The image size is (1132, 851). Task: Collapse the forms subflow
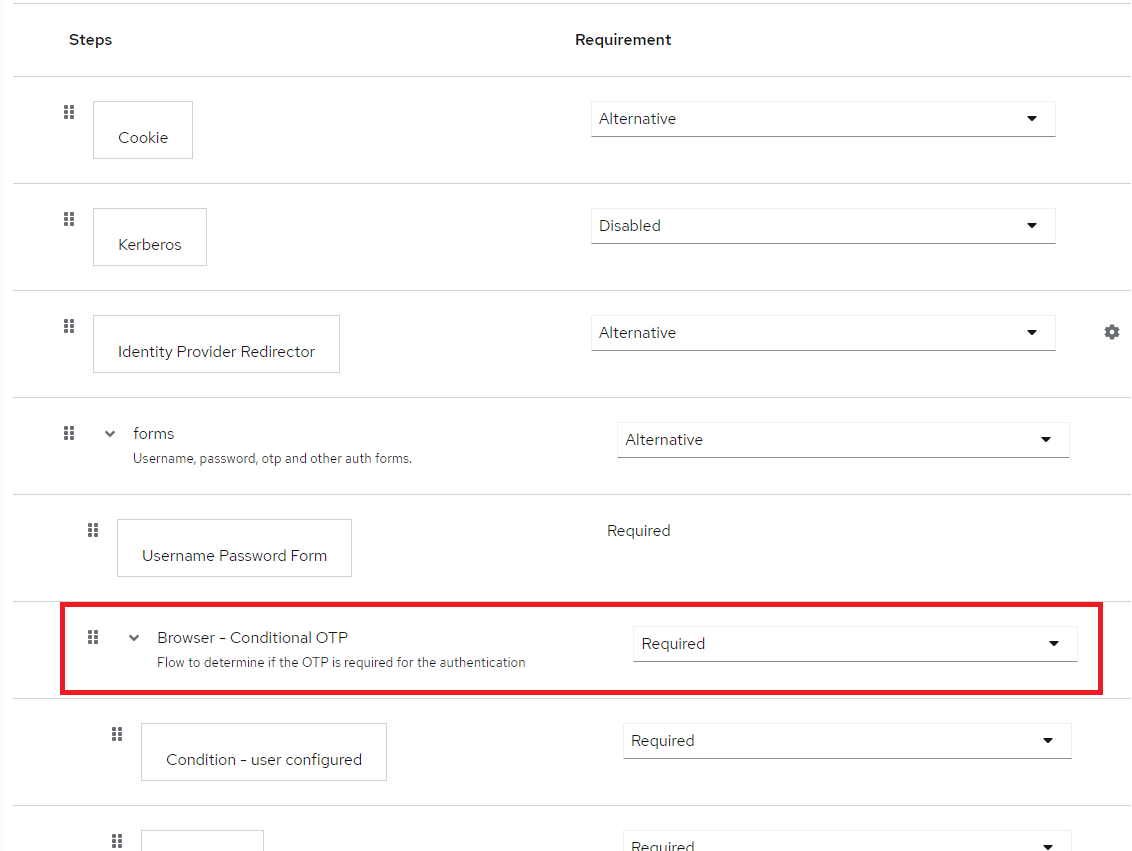pos(109,433)
